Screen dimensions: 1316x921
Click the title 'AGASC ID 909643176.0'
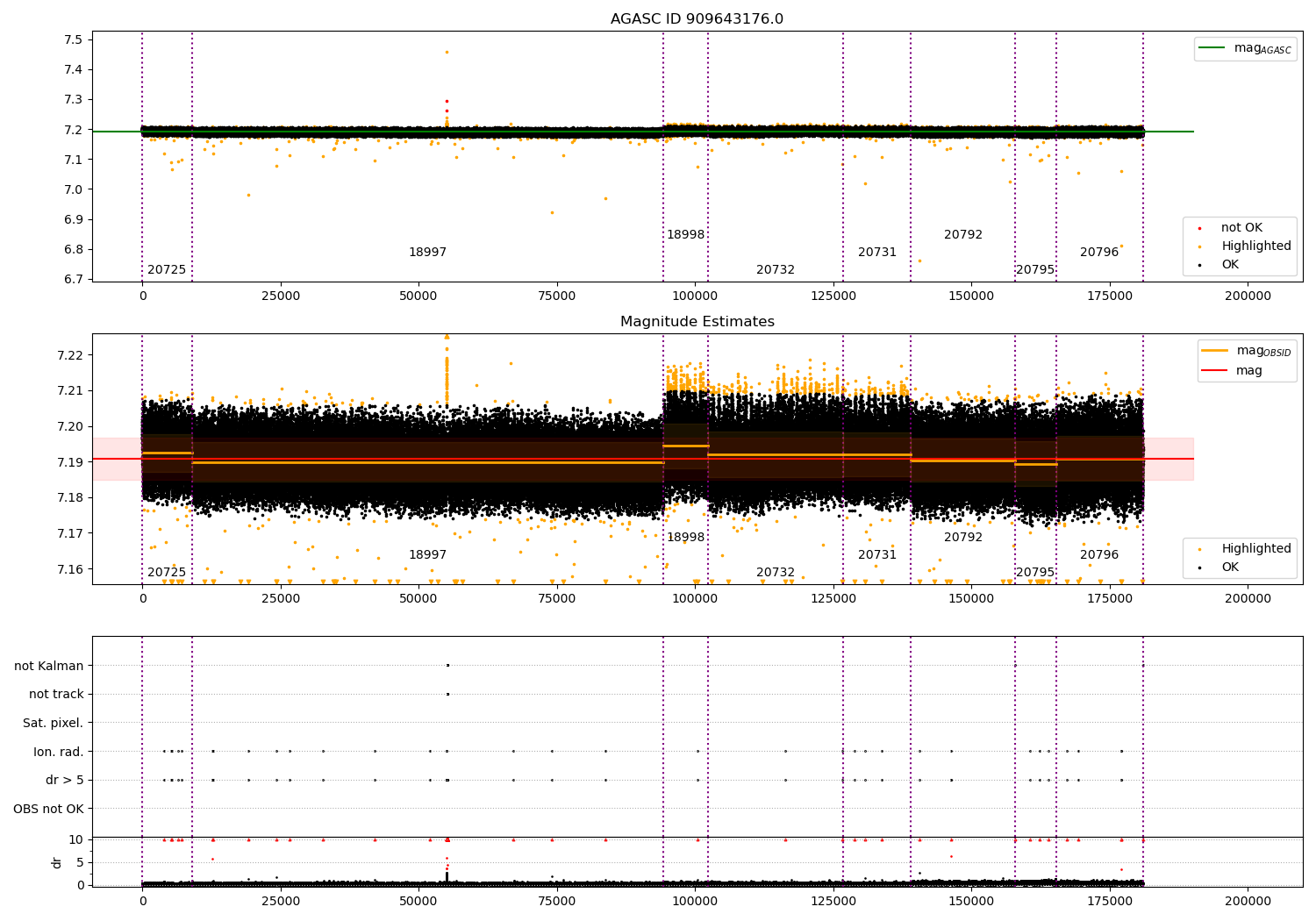point(697,19)
